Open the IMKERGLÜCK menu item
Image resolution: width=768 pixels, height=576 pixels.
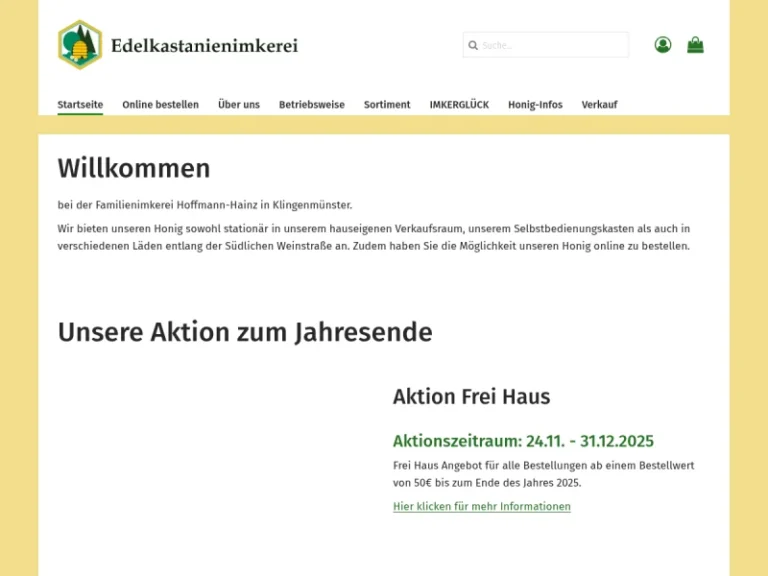coord(459,104)
